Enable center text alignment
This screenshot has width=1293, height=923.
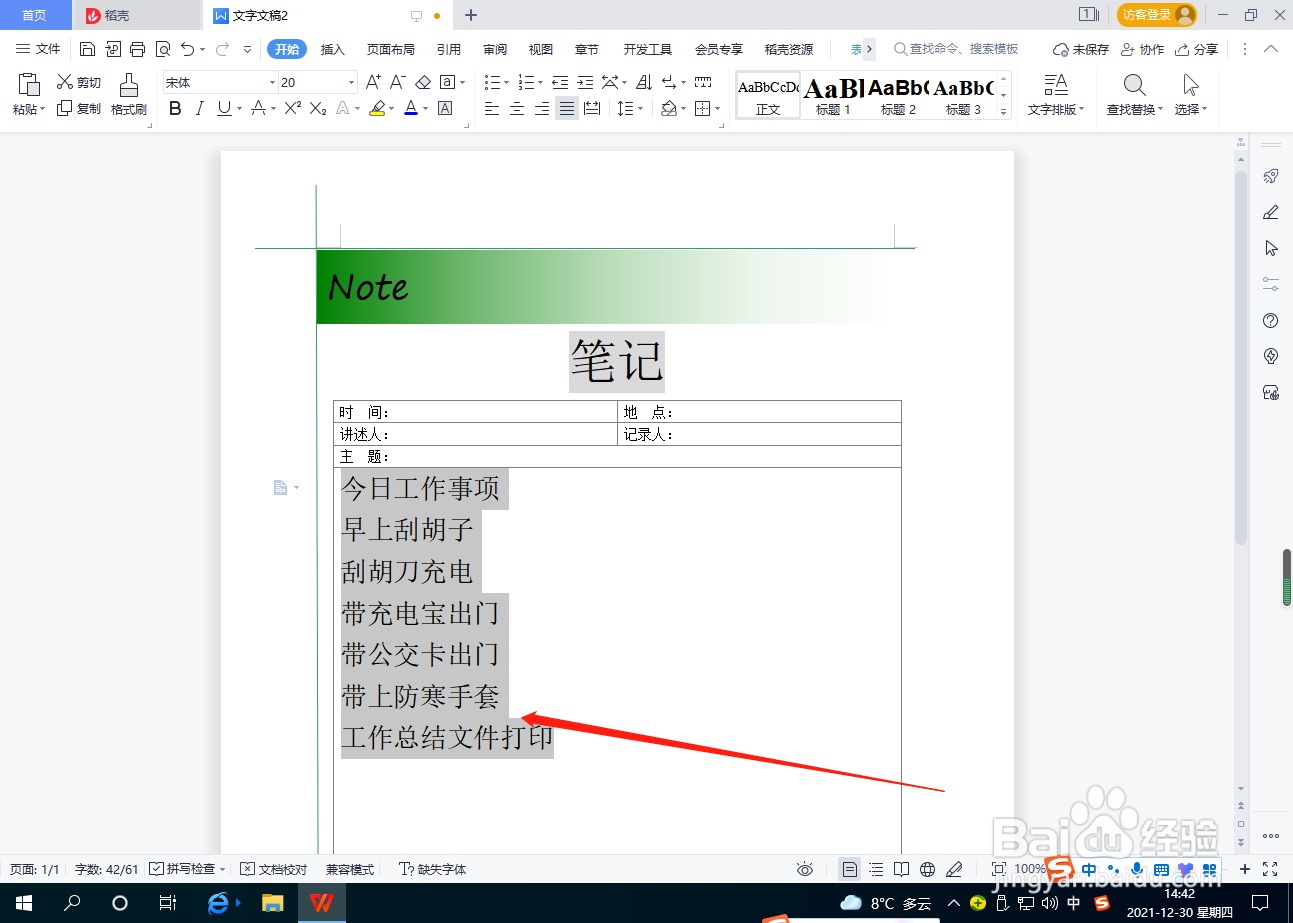516,108
